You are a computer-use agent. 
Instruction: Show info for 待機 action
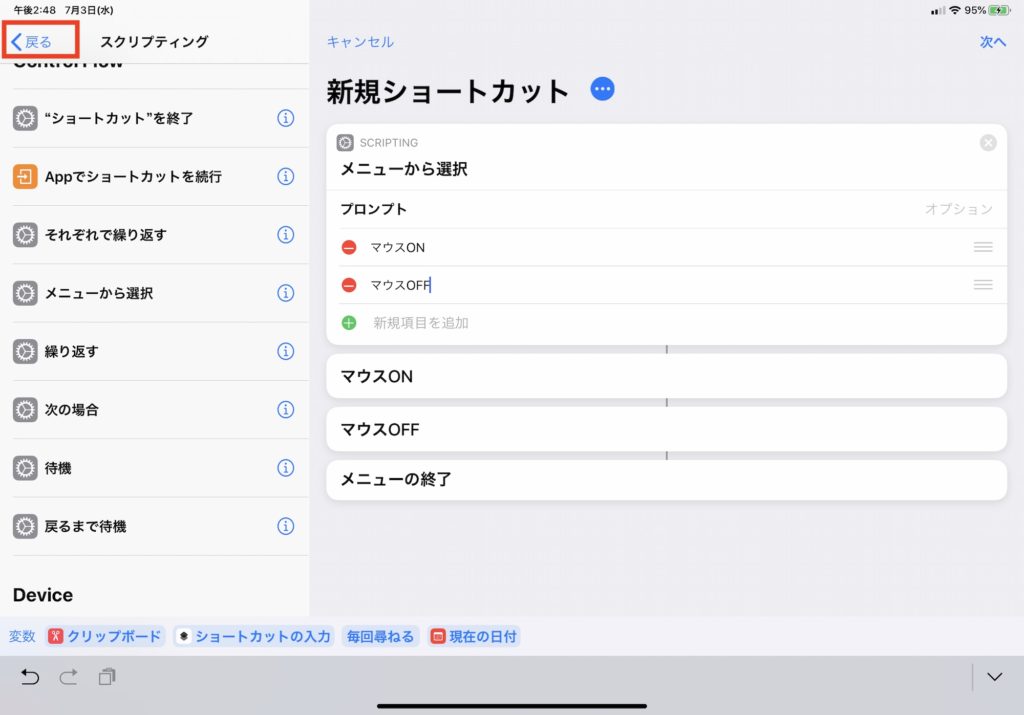(x=285, y=468)
